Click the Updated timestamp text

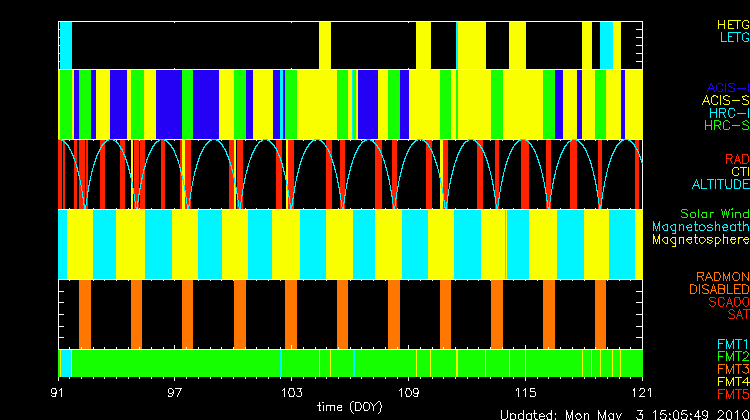pyautogui.click(x=624, y=414)
